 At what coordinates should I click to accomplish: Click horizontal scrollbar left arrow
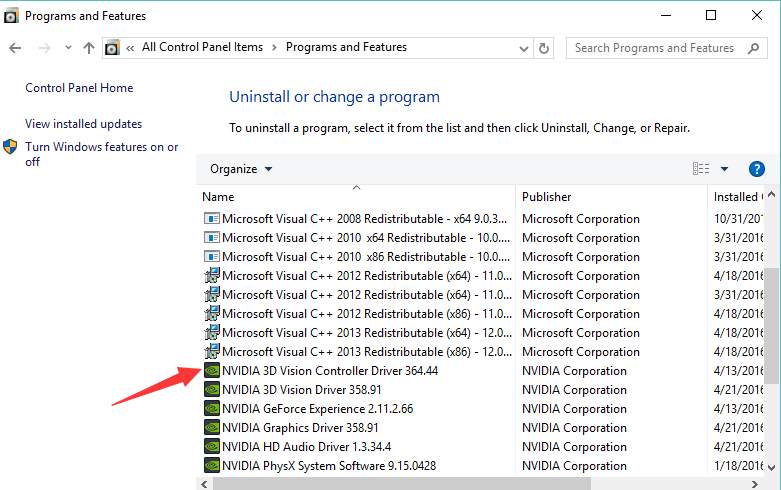[204, 484]
